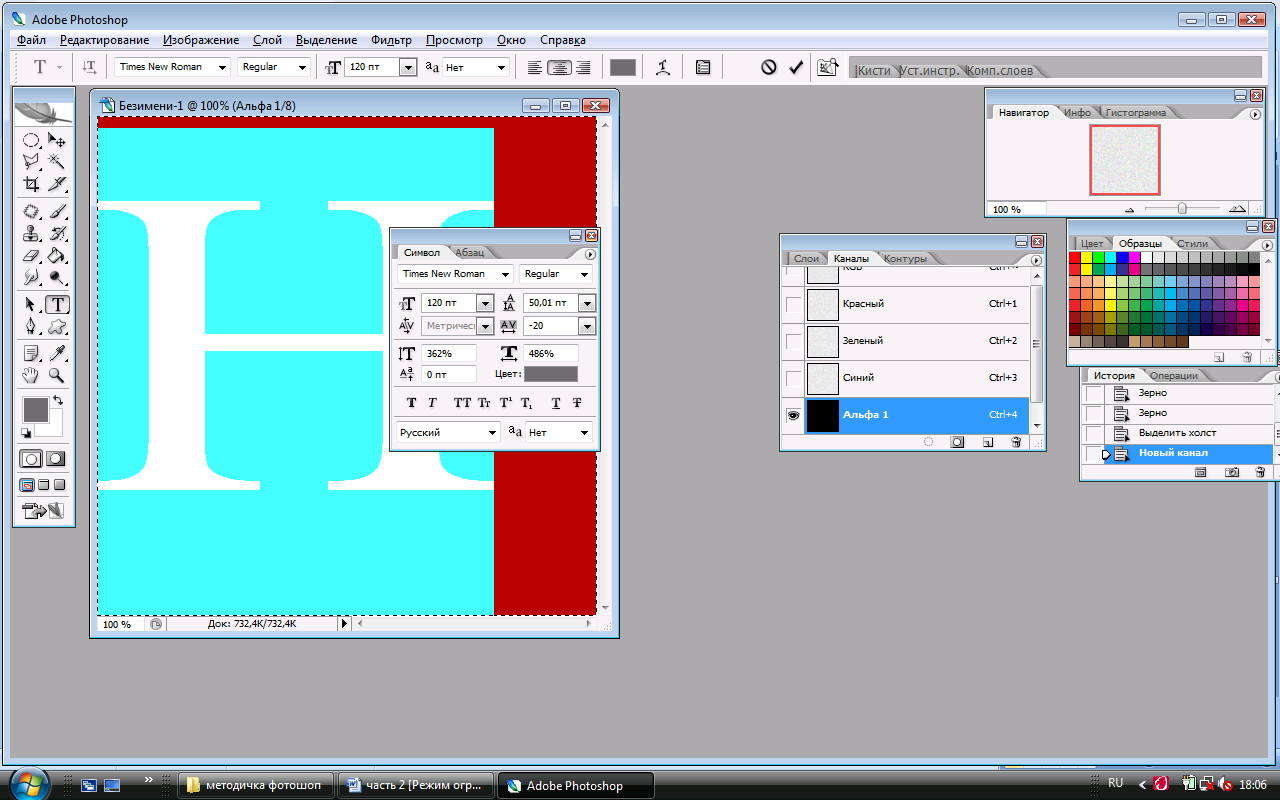The image size is (1280, 800).
Task: Open text color swatch in options bar
Action: [623, 67]
